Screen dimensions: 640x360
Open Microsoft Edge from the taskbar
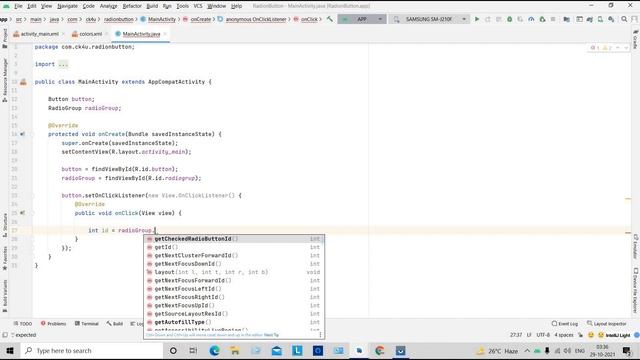tap(214, 351)
